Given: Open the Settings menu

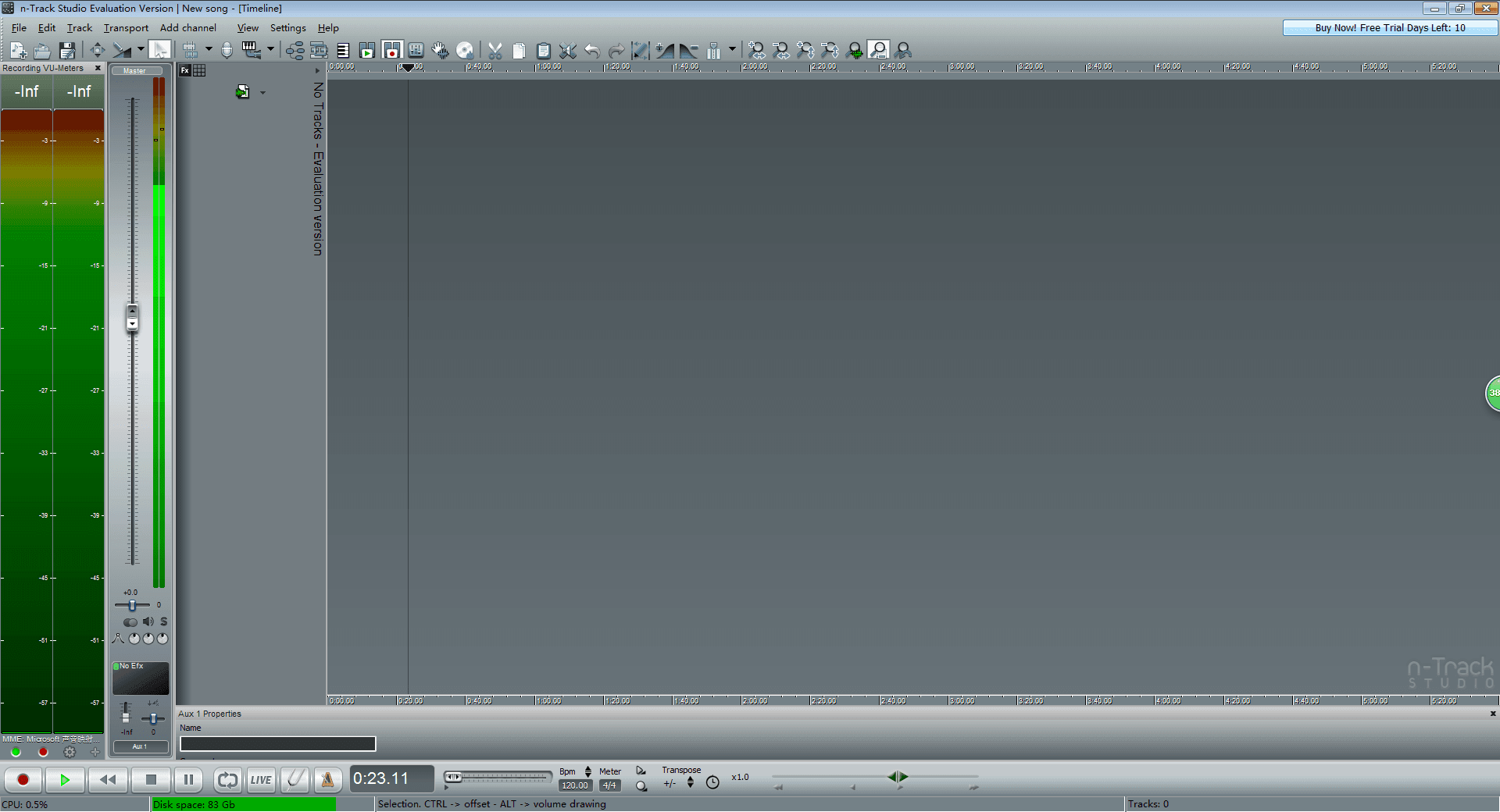Looking at the screenshot, I should [287, 27].
